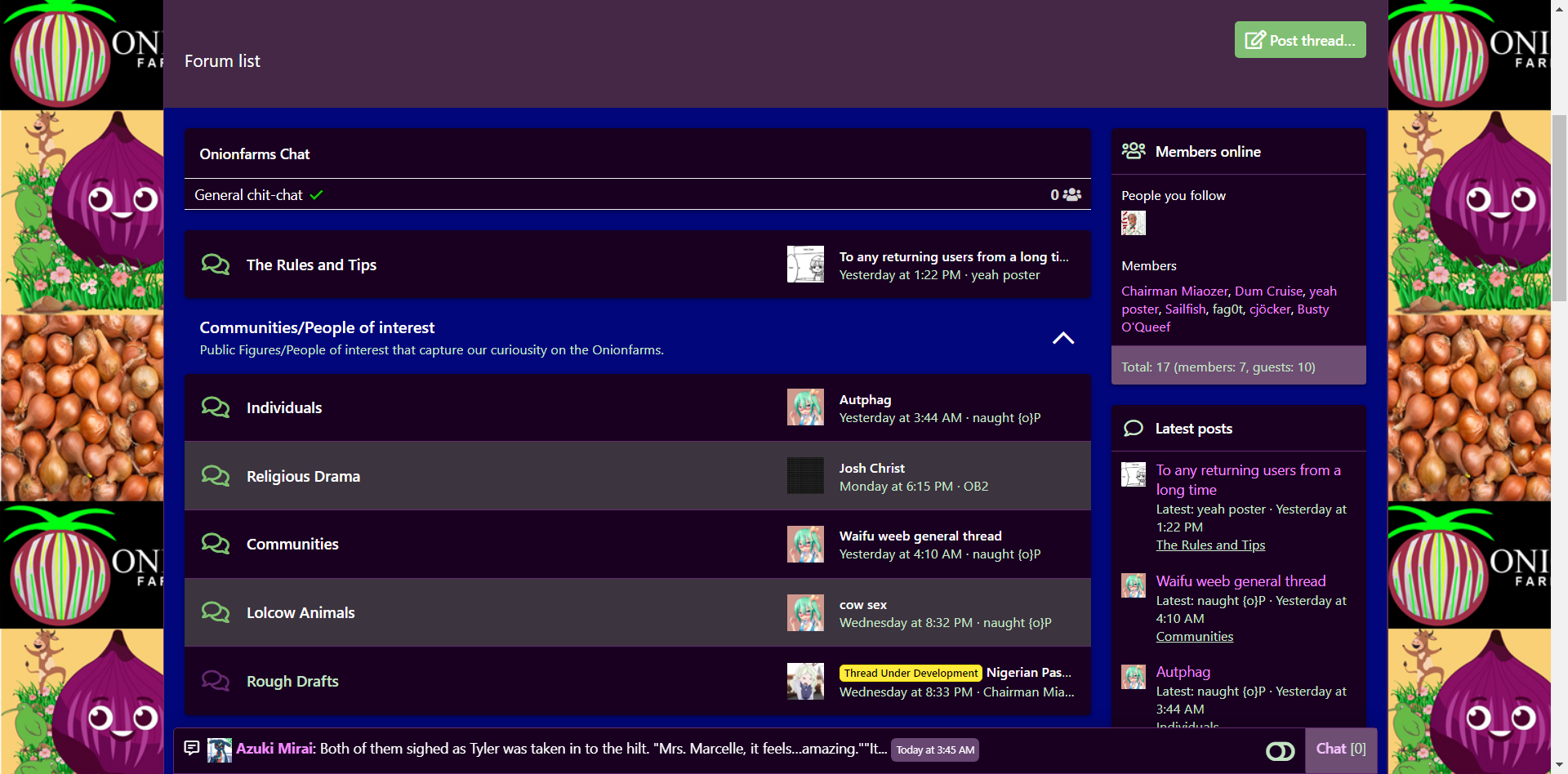Click the Thread Under Development label
Screen dimensions: 1568x774
pos(911,674)
